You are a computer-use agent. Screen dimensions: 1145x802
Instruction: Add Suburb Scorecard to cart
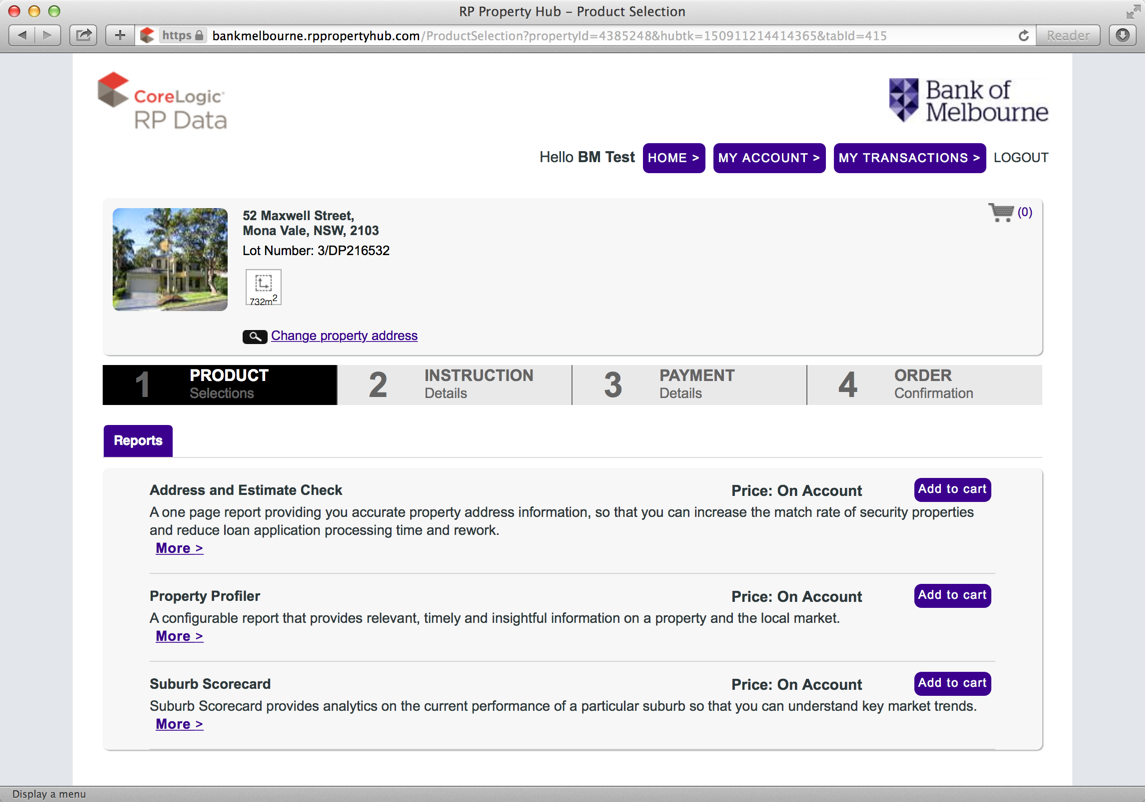pyautogui.click(x=952, y=683)
